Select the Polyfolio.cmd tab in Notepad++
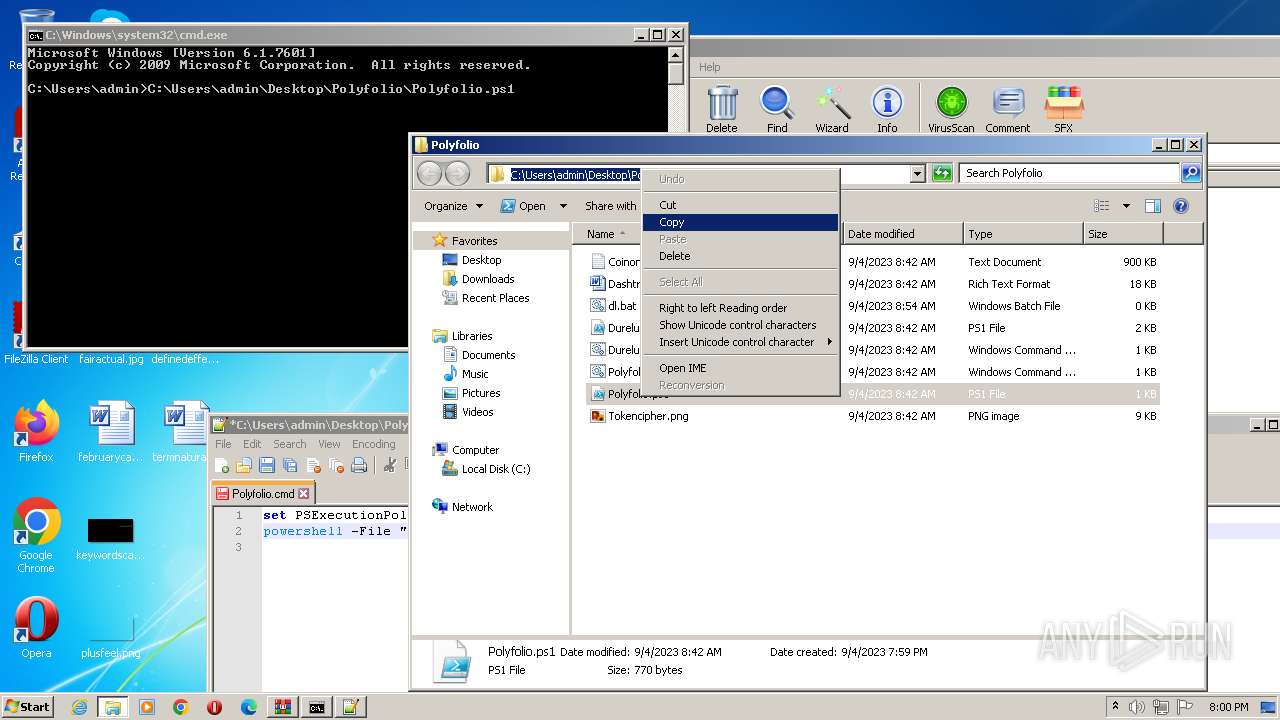Screen dimensions: 1280x720 pos(263,494)
